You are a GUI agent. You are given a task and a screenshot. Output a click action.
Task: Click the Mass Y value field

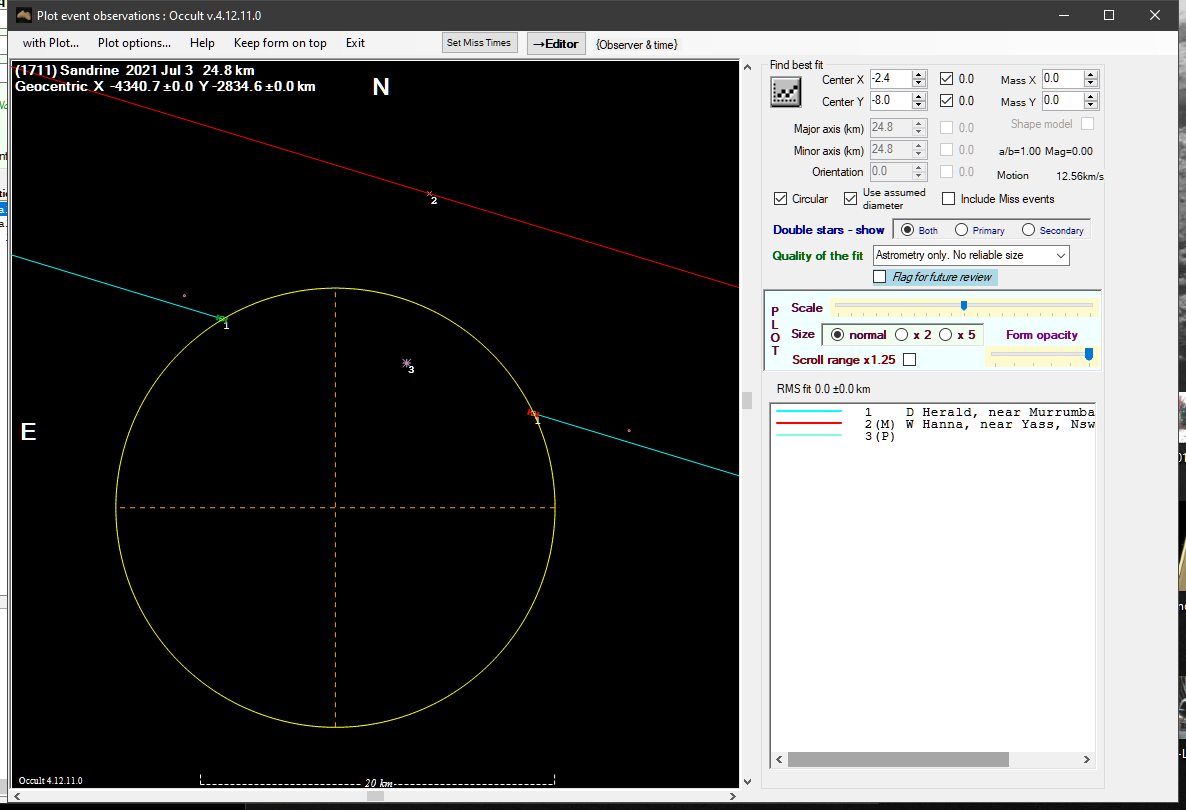pos(1062,101)
